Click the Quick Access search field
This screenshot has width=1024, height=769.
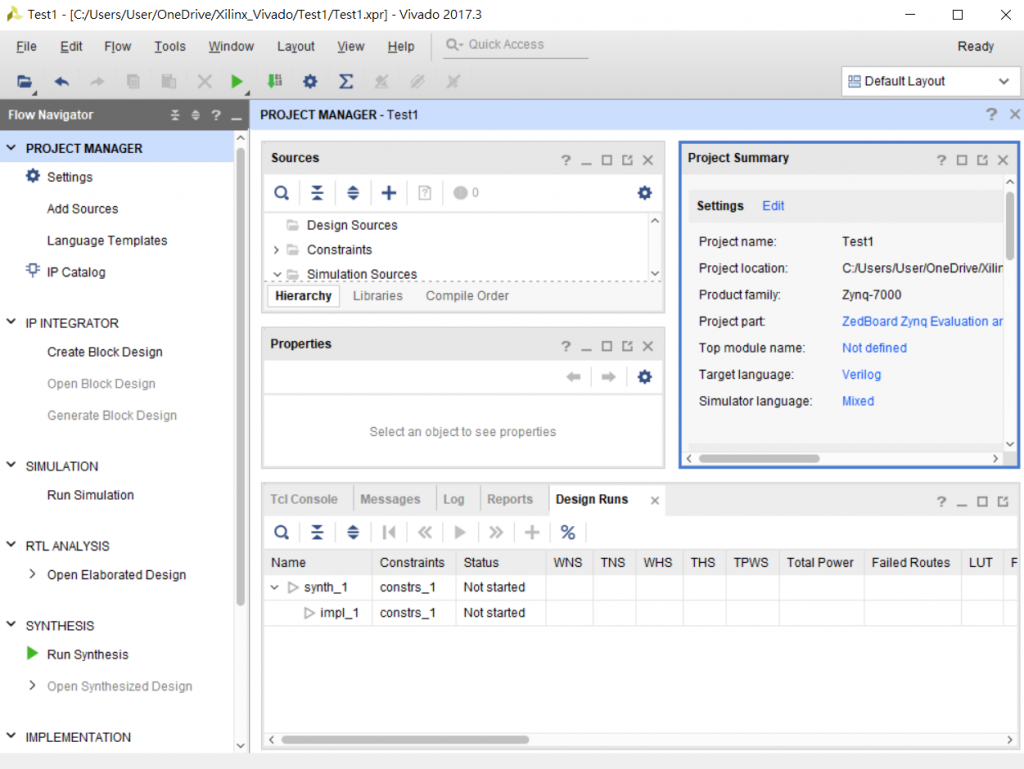pos(516,44)
